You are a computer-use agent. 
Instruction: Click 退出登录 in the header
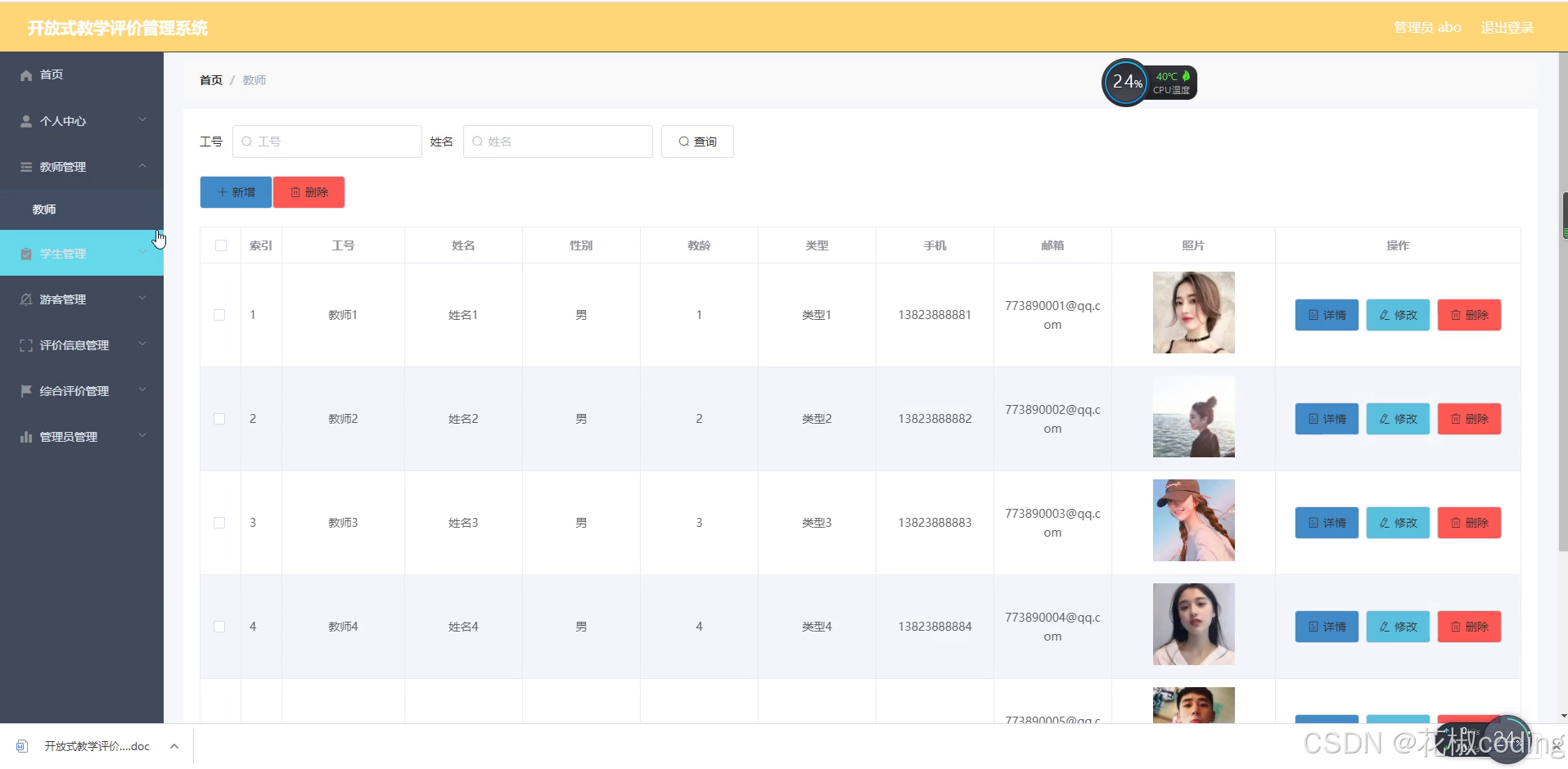[1507, 28]
